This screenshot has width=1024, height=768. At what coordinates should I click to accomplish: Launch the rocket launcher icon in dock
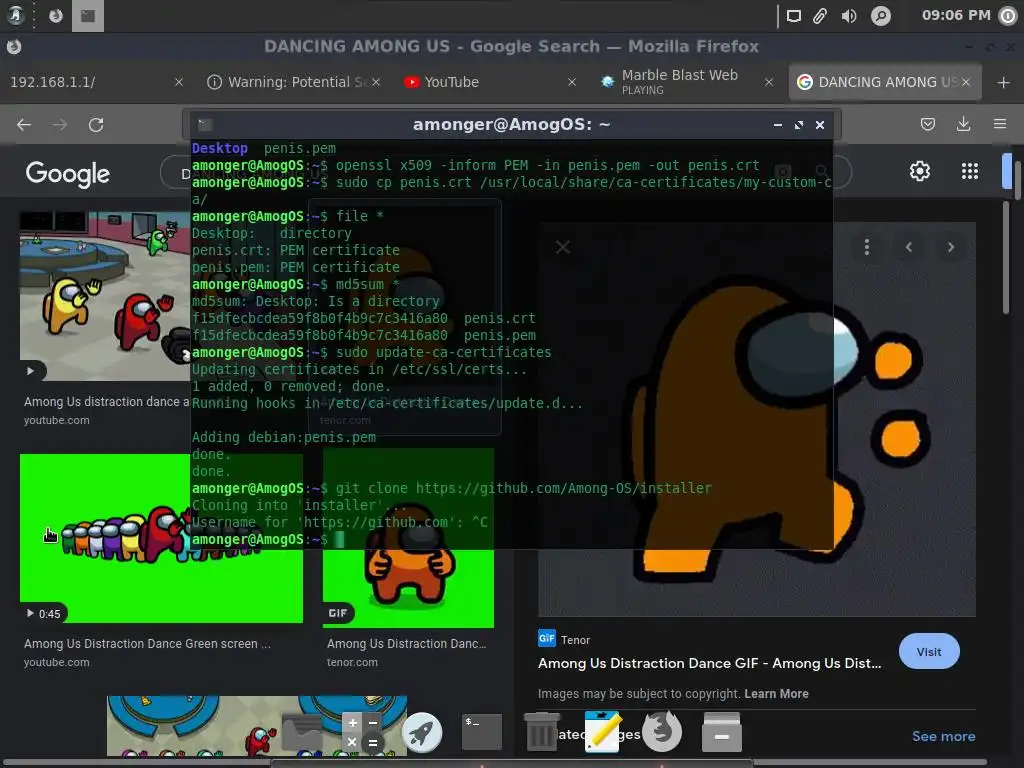coord(422,732)
